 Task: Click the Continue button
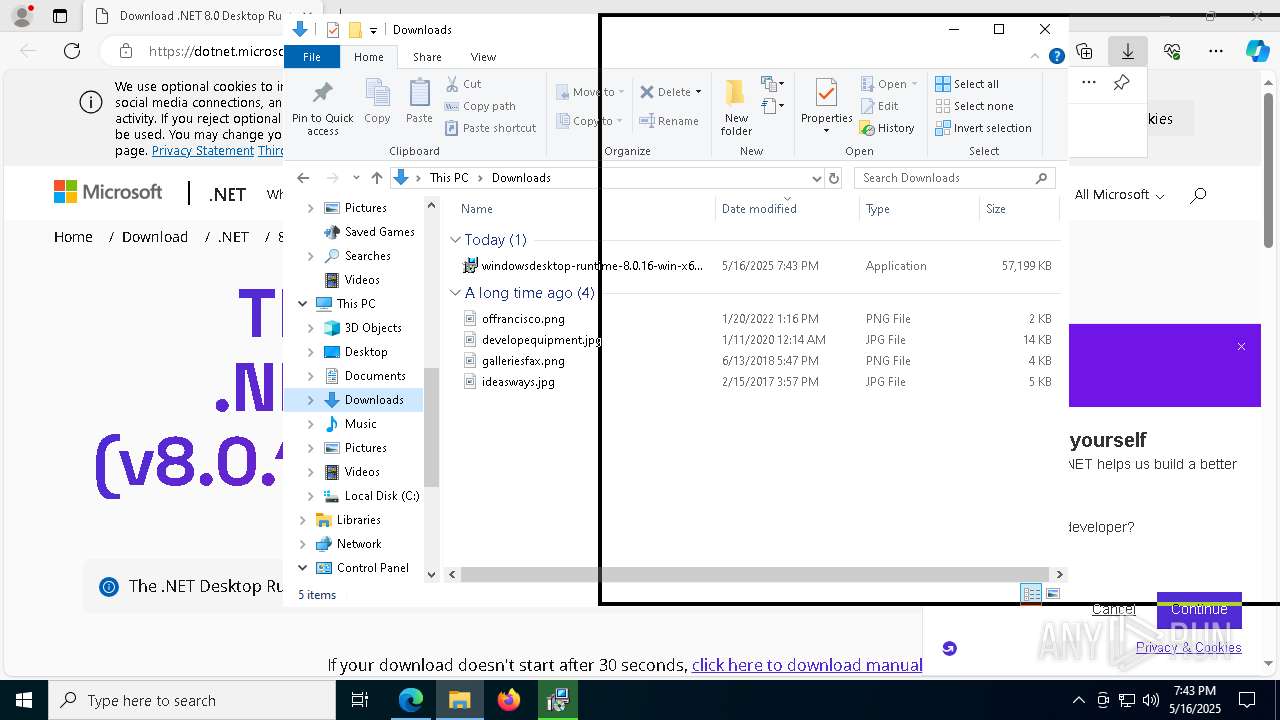pyautogui.click(x=1199, y=609)
